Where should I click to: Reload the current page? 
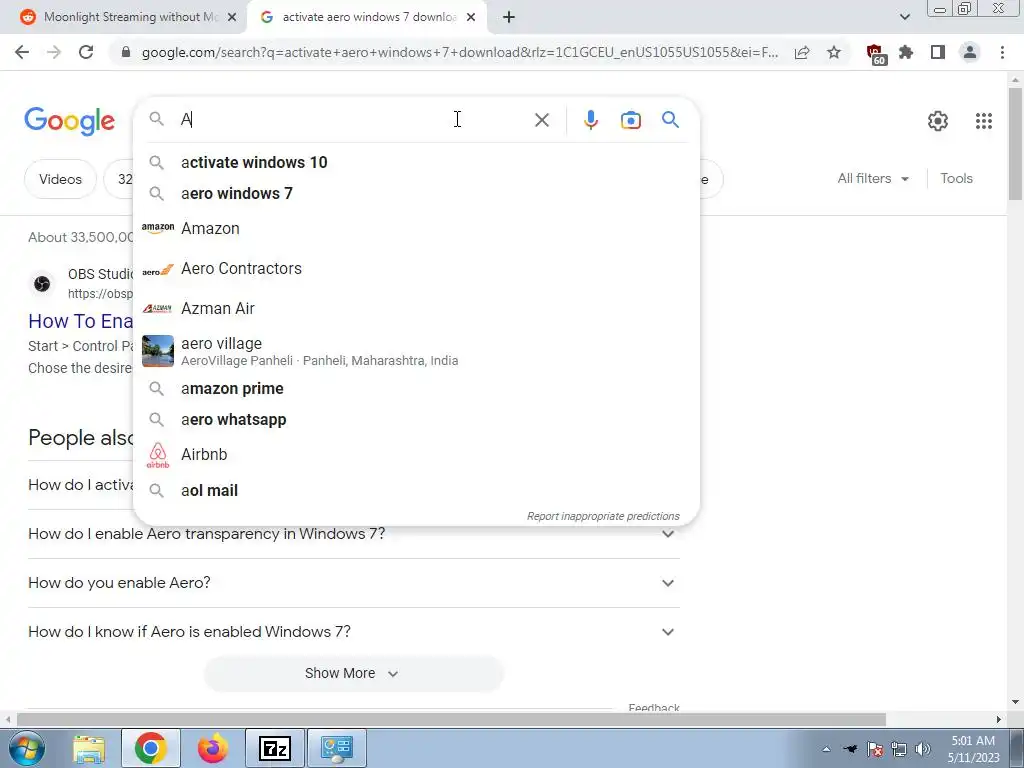pos(86,52)
